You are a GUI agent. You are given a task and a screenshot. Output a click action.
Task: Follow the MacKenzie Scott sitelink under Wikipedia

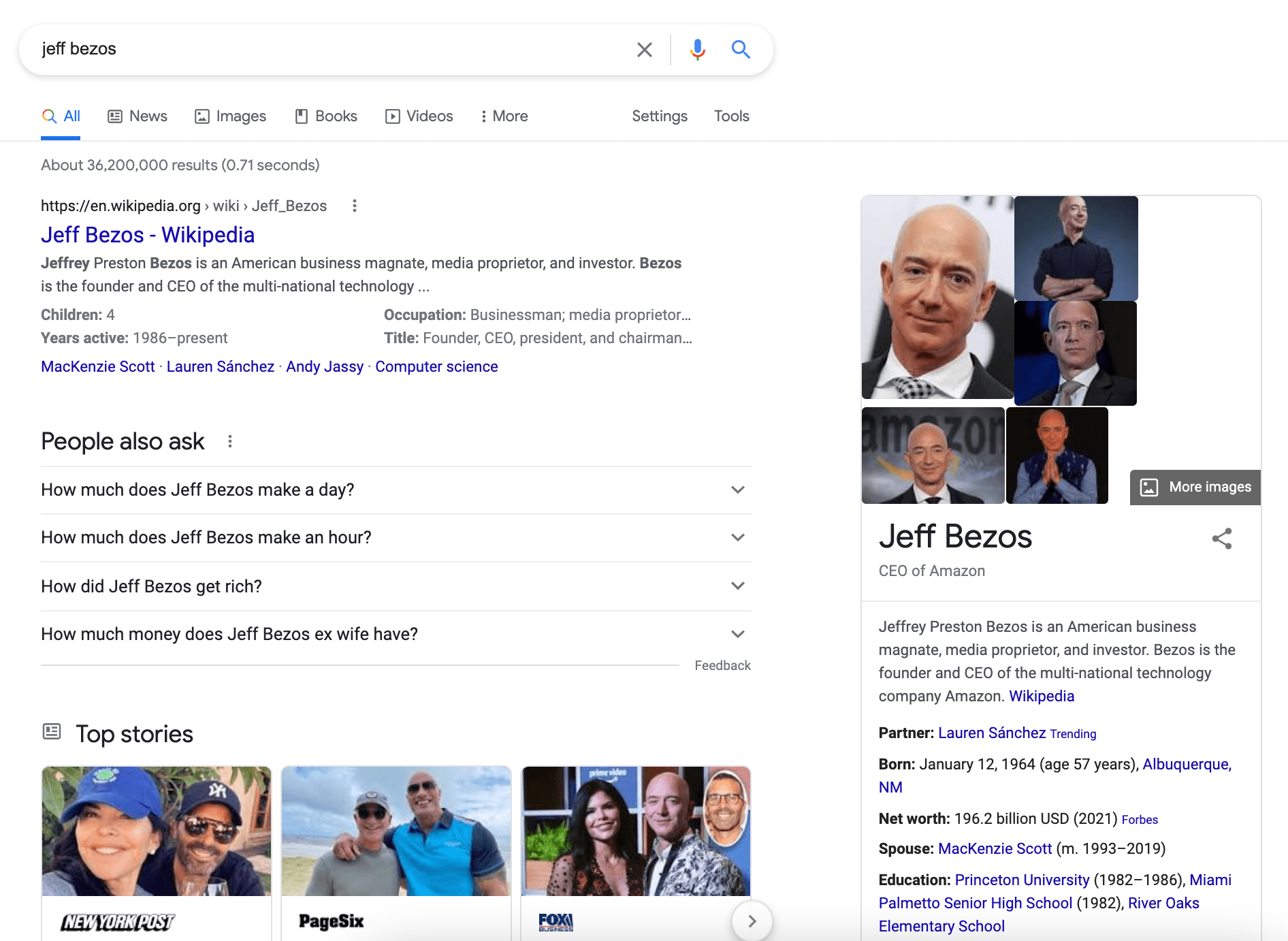pos(98,367)
